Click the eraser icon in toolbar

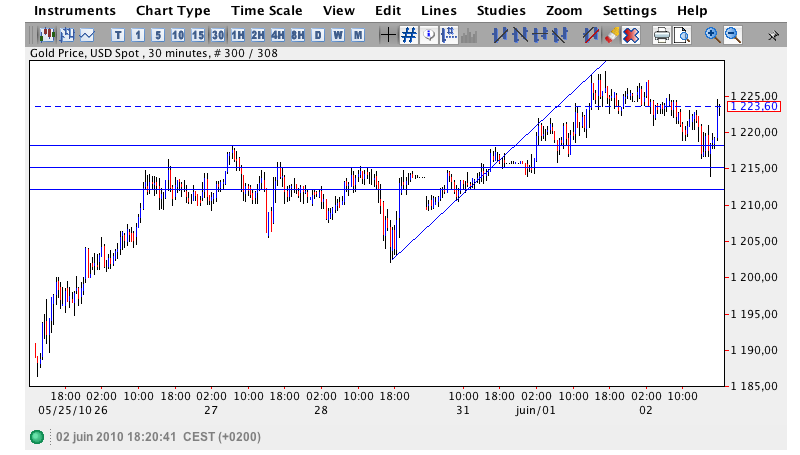611,35
